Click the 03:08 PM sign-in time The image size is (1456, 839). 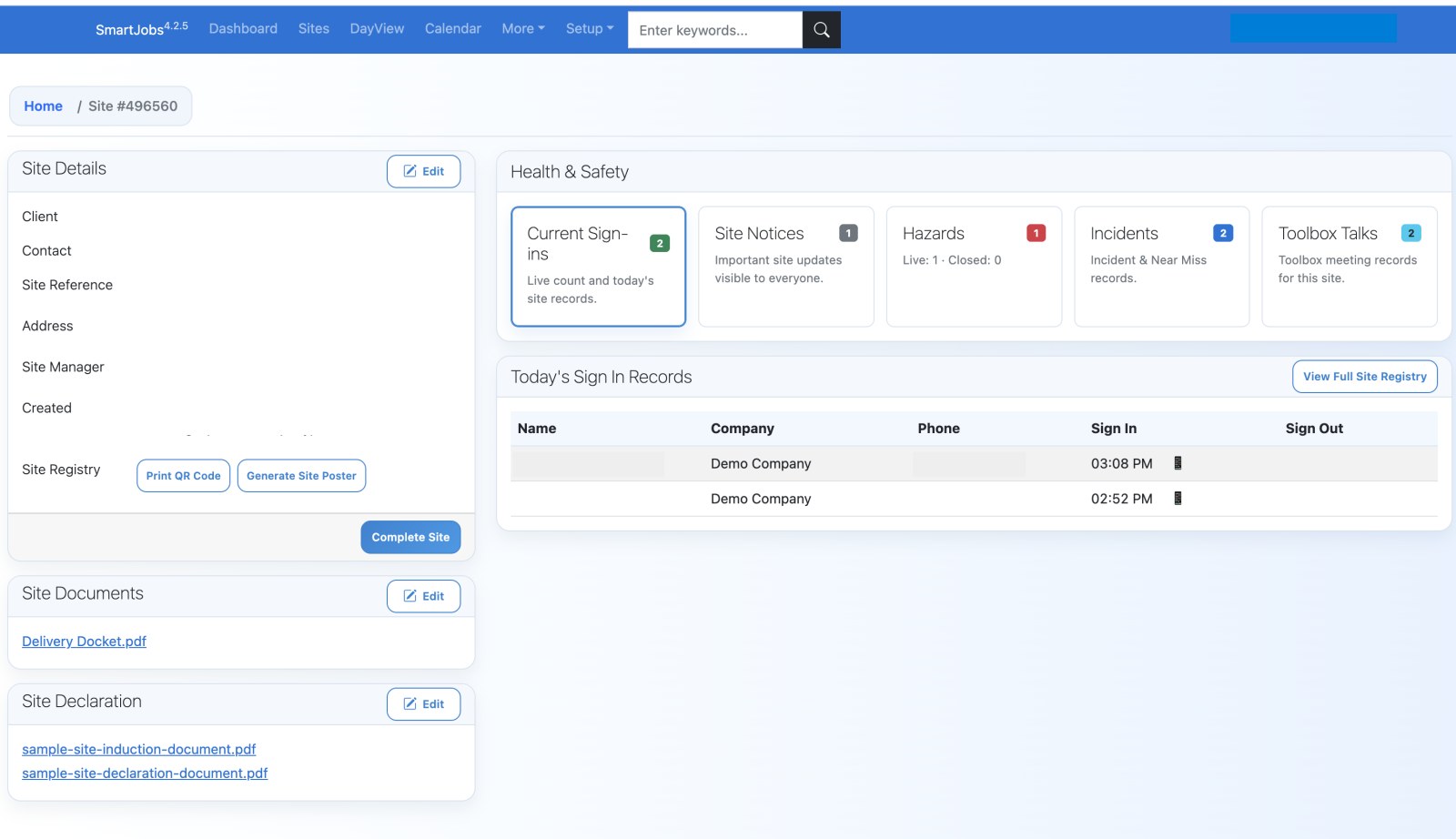[1121, 464]
